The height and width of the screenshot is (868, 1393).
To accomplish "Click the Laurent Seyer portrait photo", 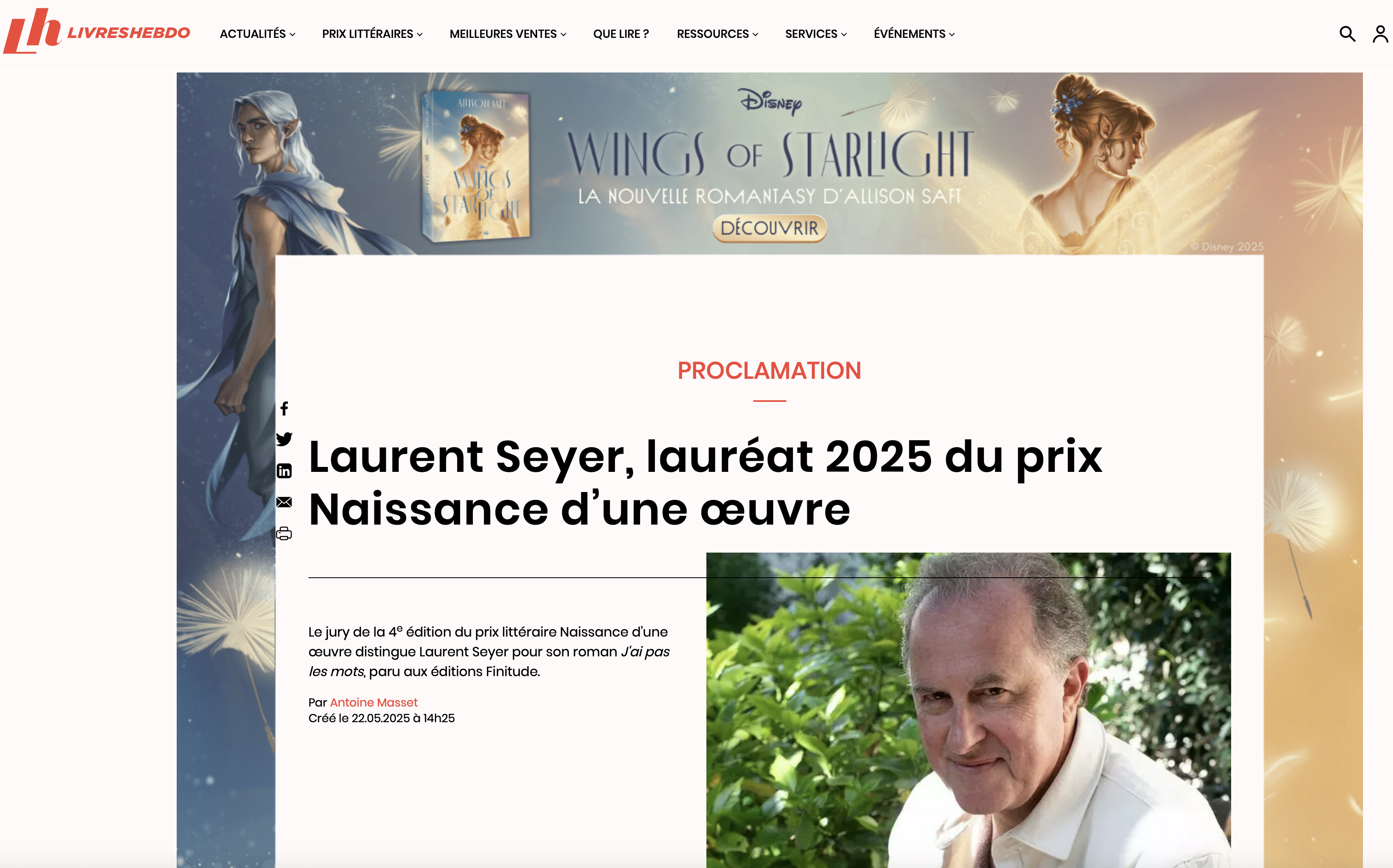I will point(968,710).
